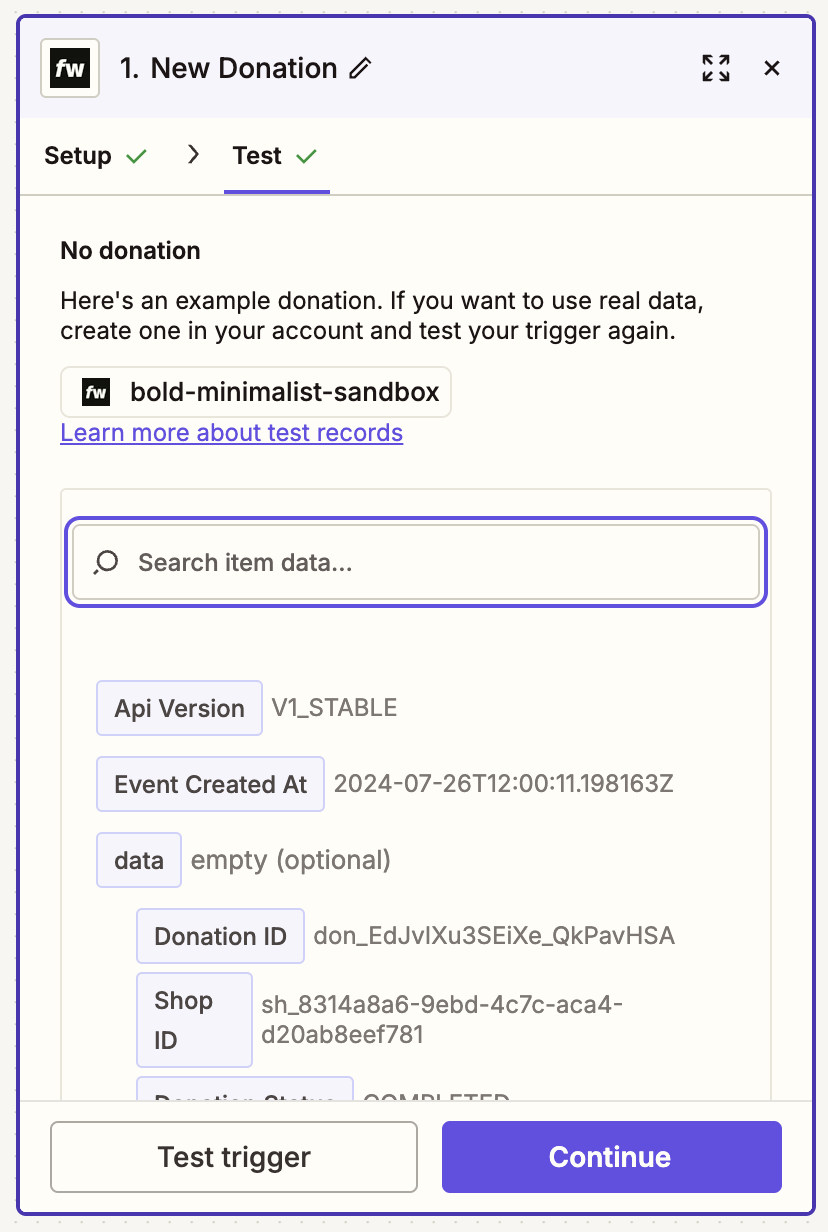This screenshot has width=828, height=1232.
Task: Select the Shop ID field label
Action: pyautogui.click(x=194, y=1020)
